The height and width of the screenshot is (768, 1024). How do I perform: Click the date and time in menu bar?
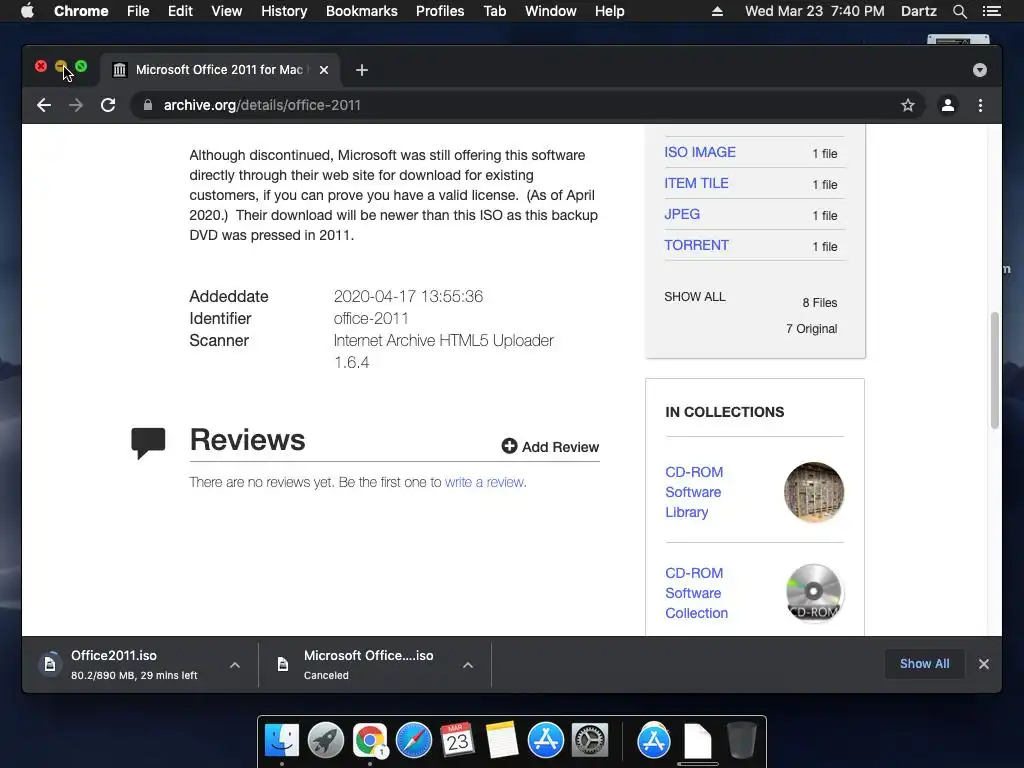[x=814, y=11]
